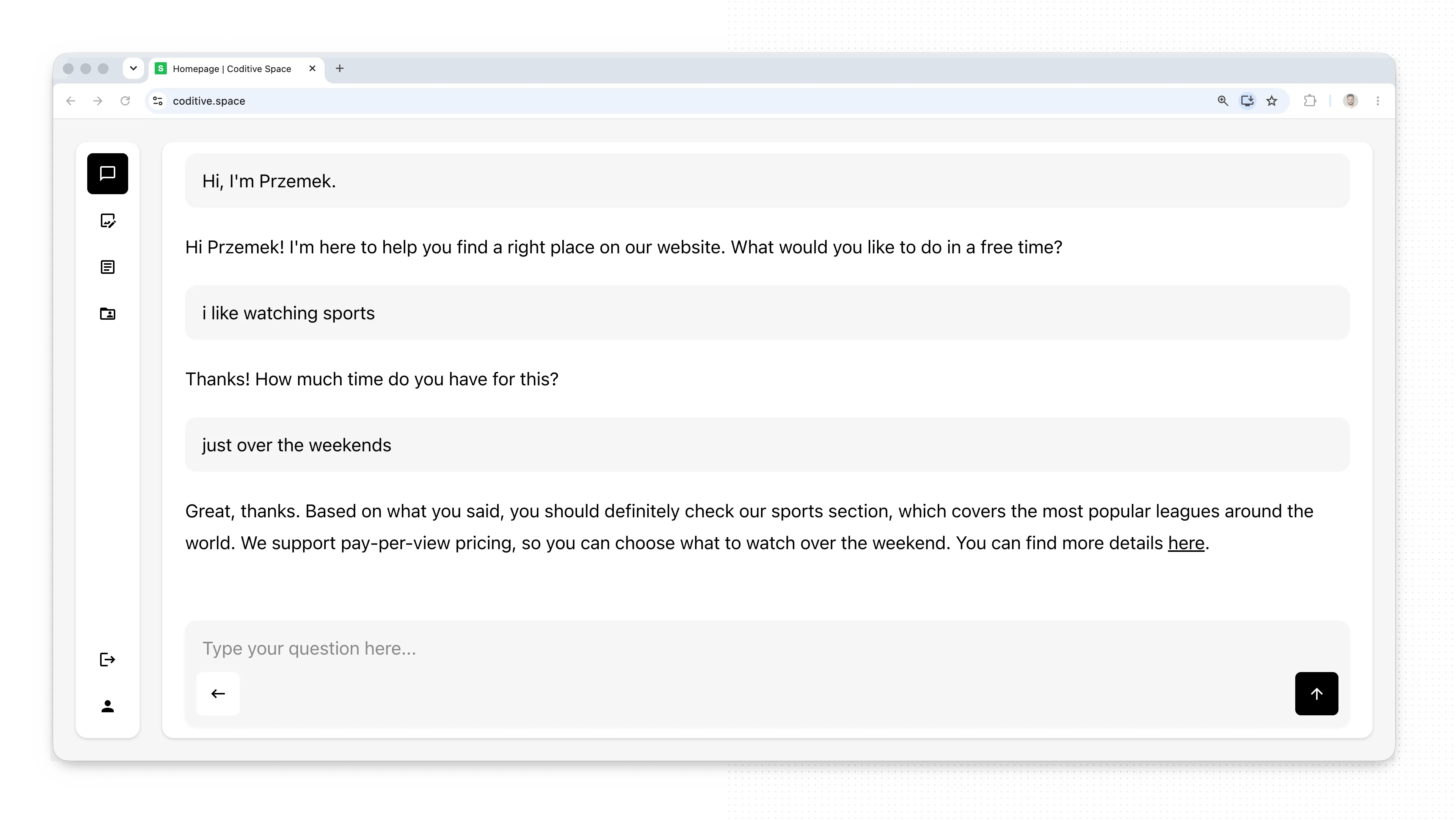This screenshot has height=820, width=1456.
Task: Open the contacts folder sidebar icon
Action: pyautogui.click(x=107, y=314)
